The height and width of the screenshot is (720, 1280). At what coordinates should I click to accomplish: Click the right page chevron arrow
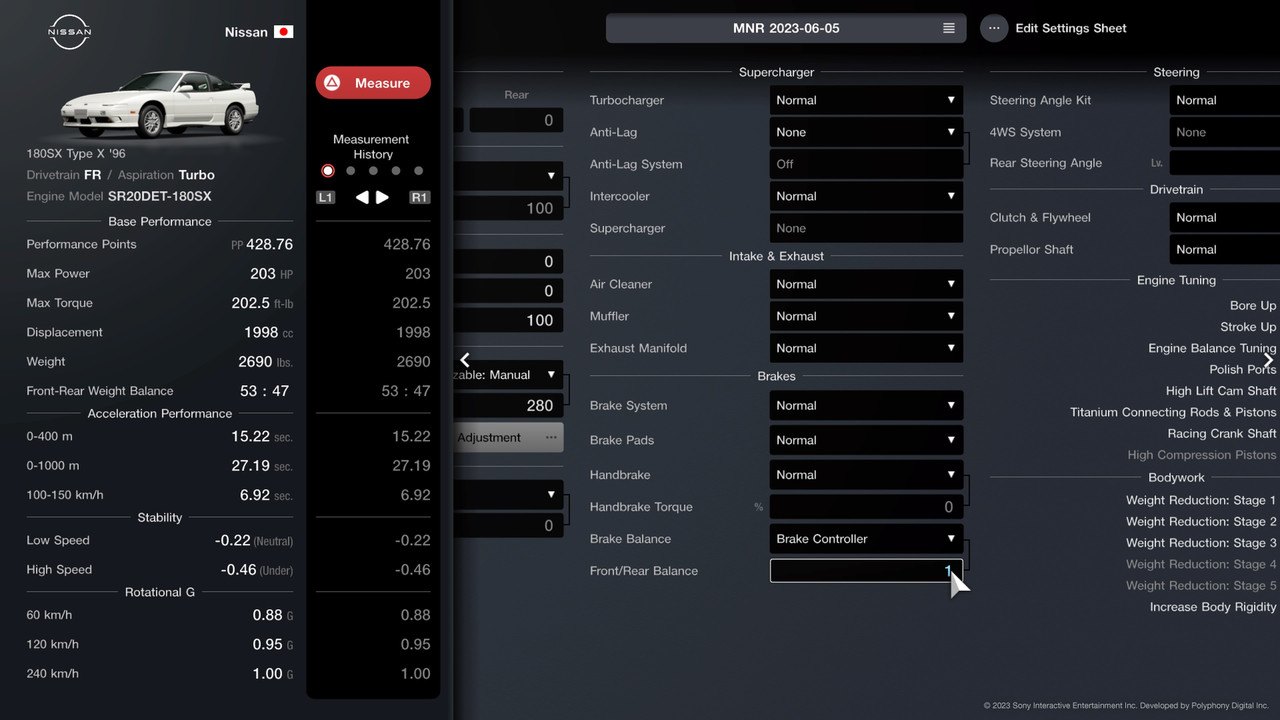click(1268, 360)
